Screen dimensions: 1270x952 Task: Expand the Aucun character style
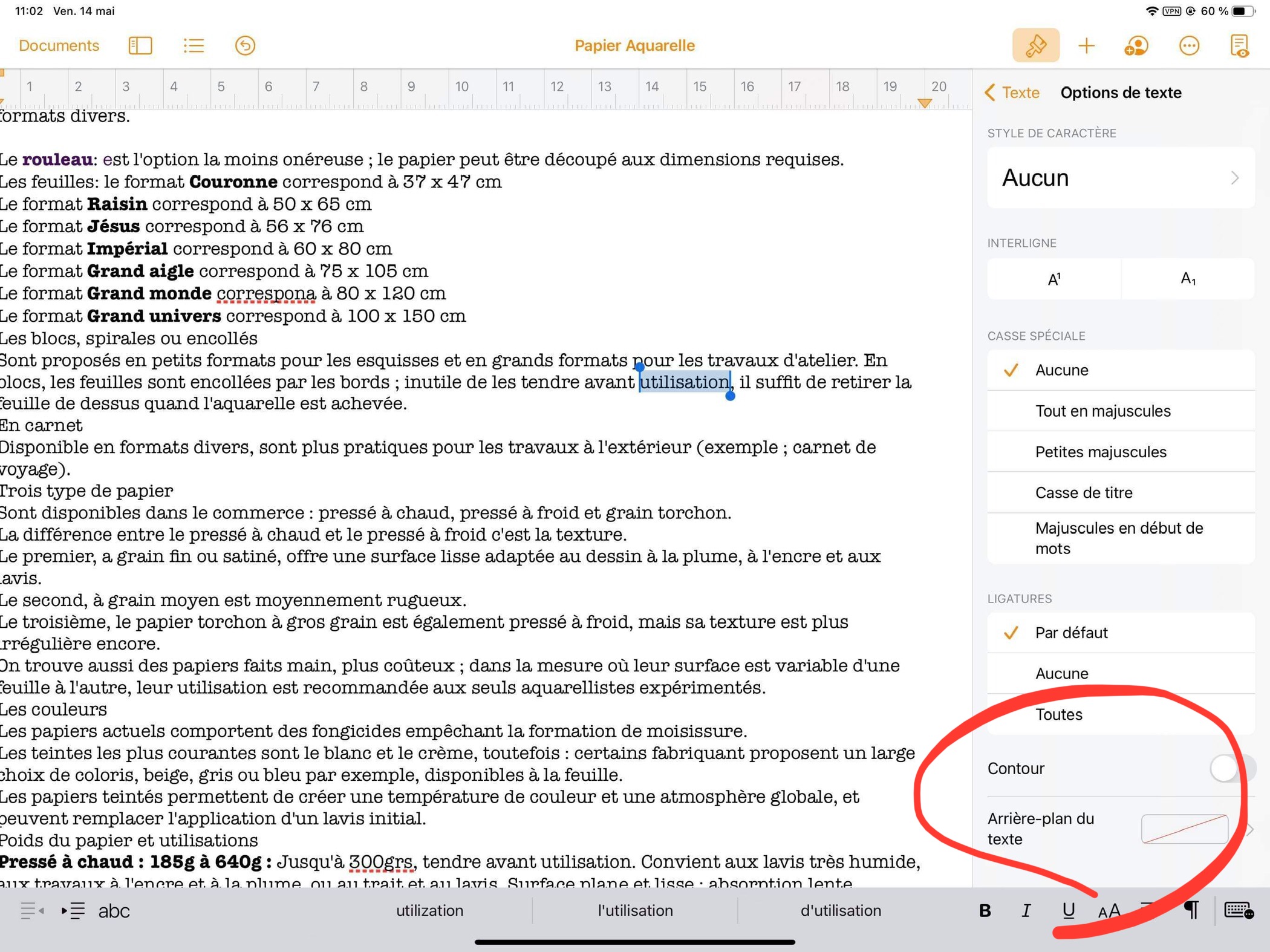pyautogui.click(x=1120, y=178)
